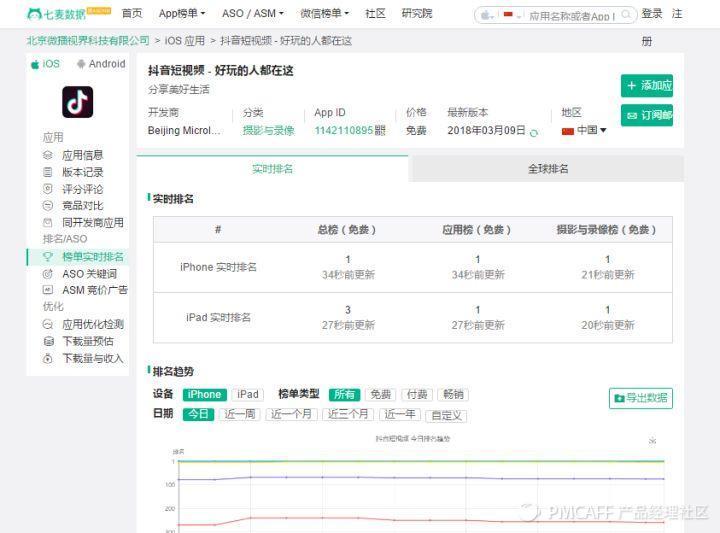
Task: Open the 研究院 menu item
Action: pos(416,14)
